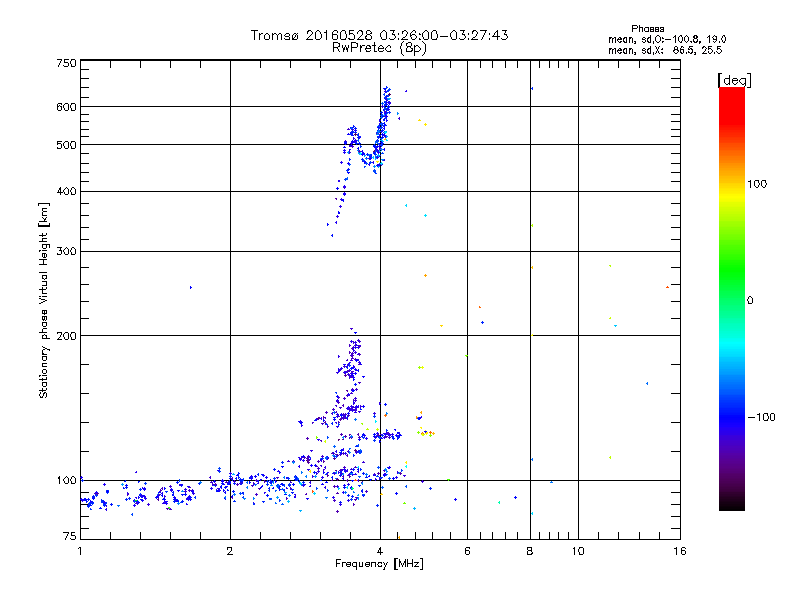Screen dimensions: 800x600
Task: Click the 'RwPretec (8p)' subtitle
Action: [379, 48]
